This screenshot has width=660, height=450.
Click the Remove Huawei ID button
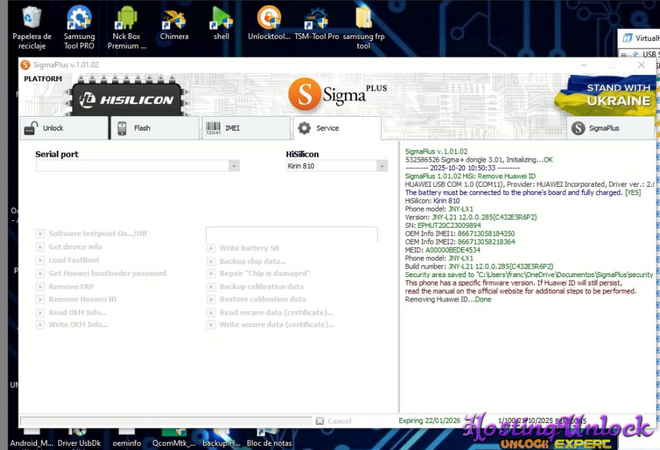(x=82, y=299)
